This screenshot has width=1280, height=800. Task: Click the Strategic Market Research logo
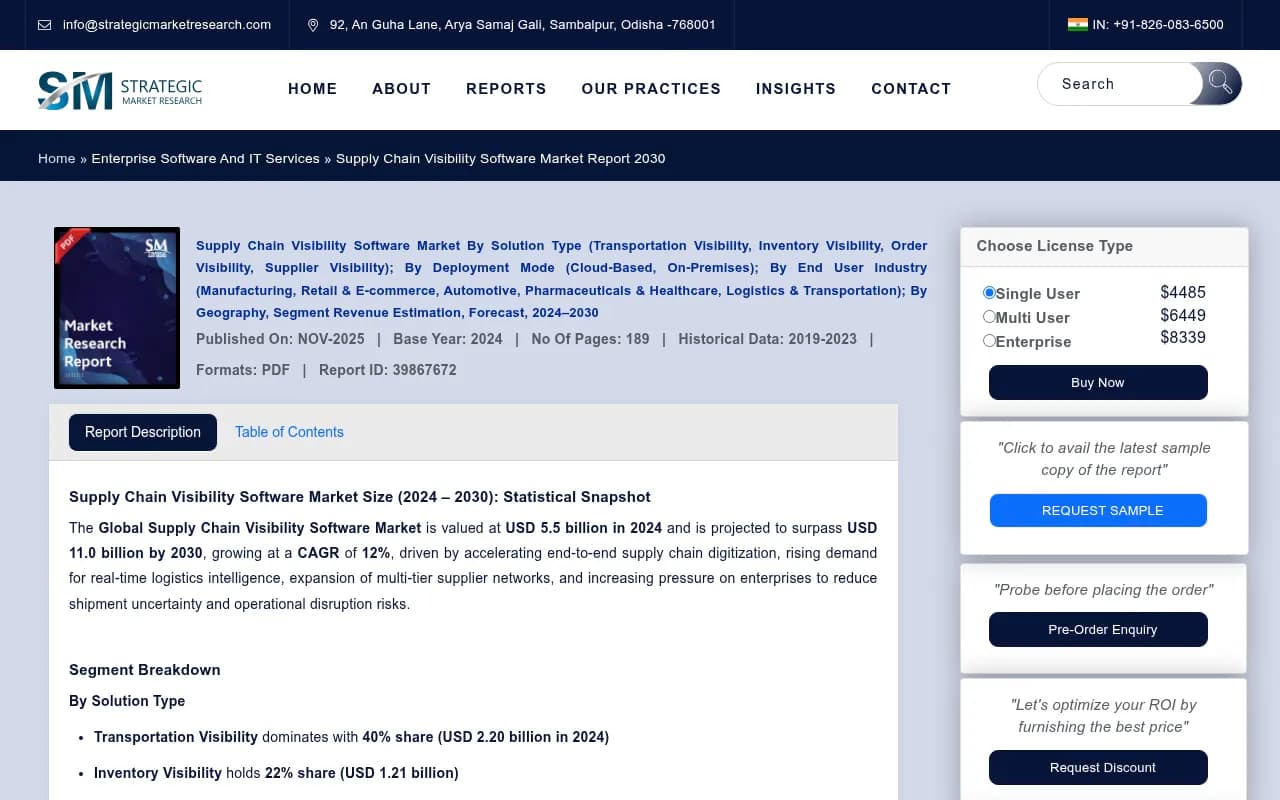pyautogui.click(x=120, y=90)
